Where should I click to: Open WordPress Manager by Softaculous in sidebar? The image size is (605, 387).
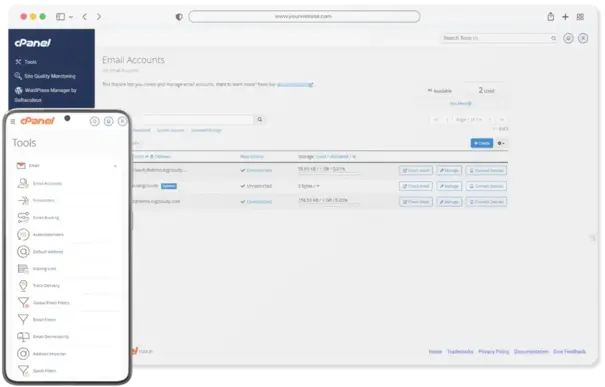tap(46, 95)
